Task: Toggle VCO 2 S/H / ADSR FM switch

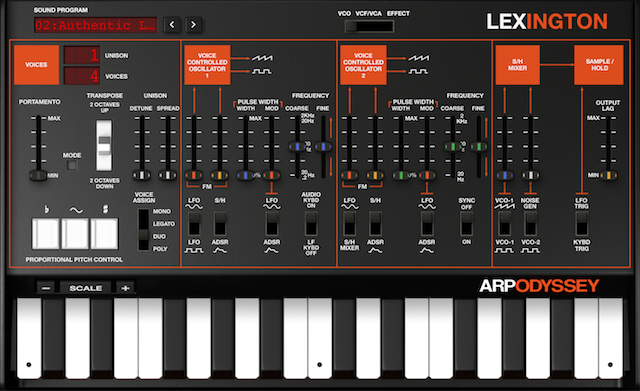Action: pos(375,224)
